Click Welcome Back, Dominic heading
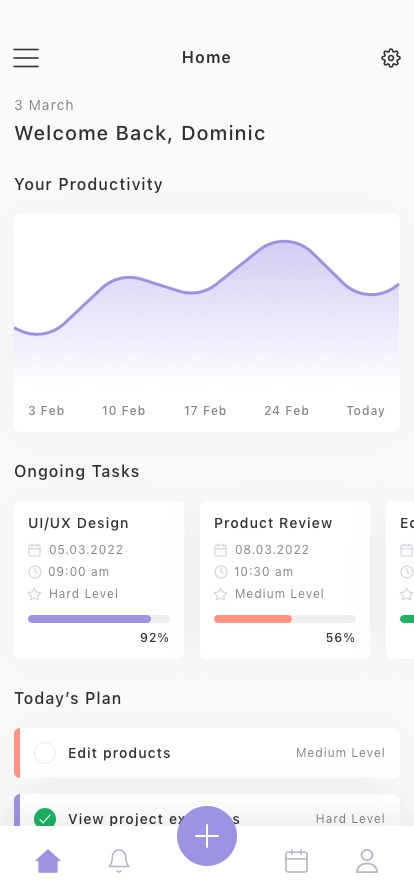 (140, 133)
